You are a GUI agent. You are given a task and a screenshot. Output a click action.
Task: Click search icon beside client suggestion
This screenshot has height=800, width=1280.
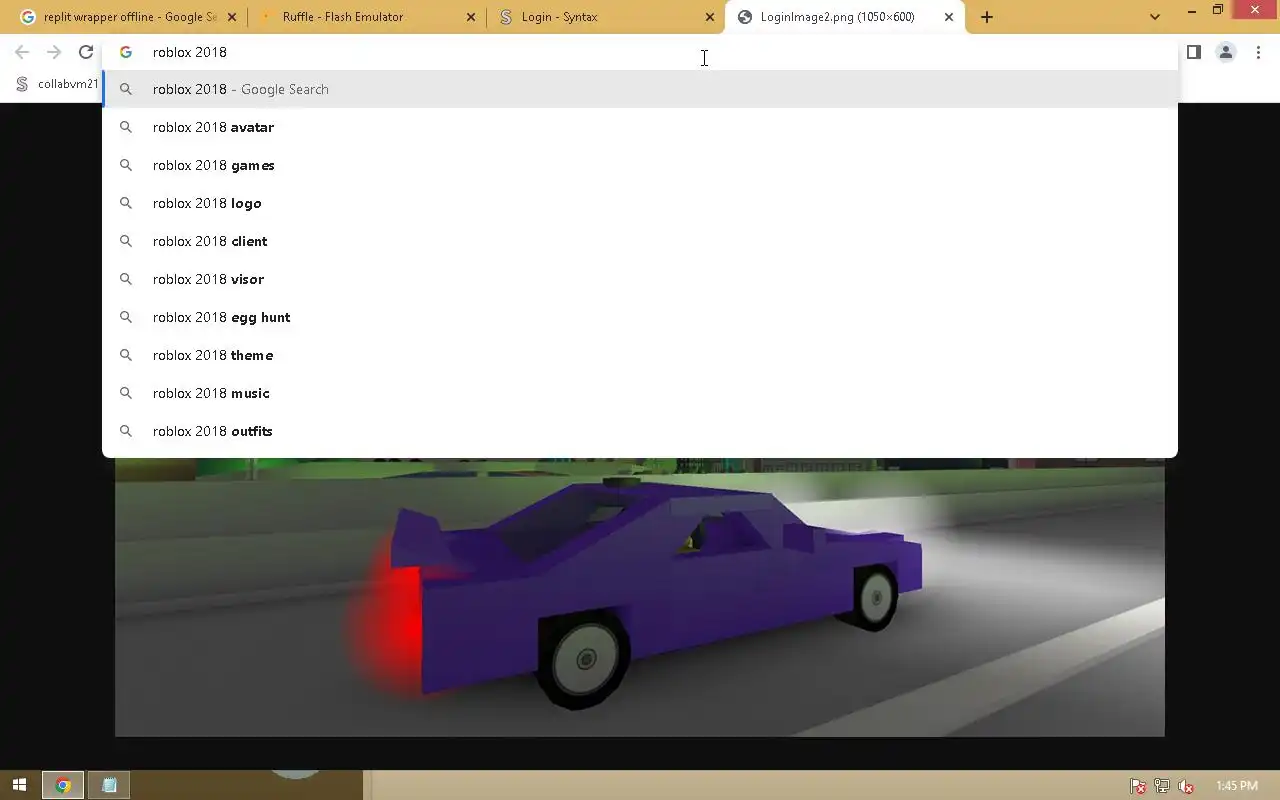point(126,241)
